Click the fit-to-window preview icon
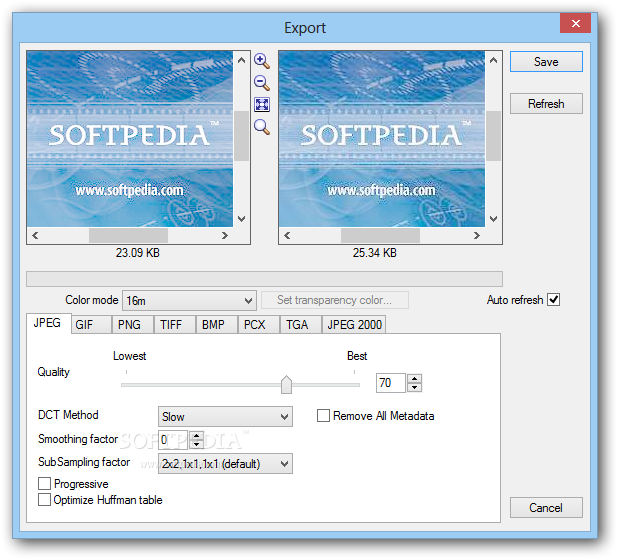 click(262, 104)
